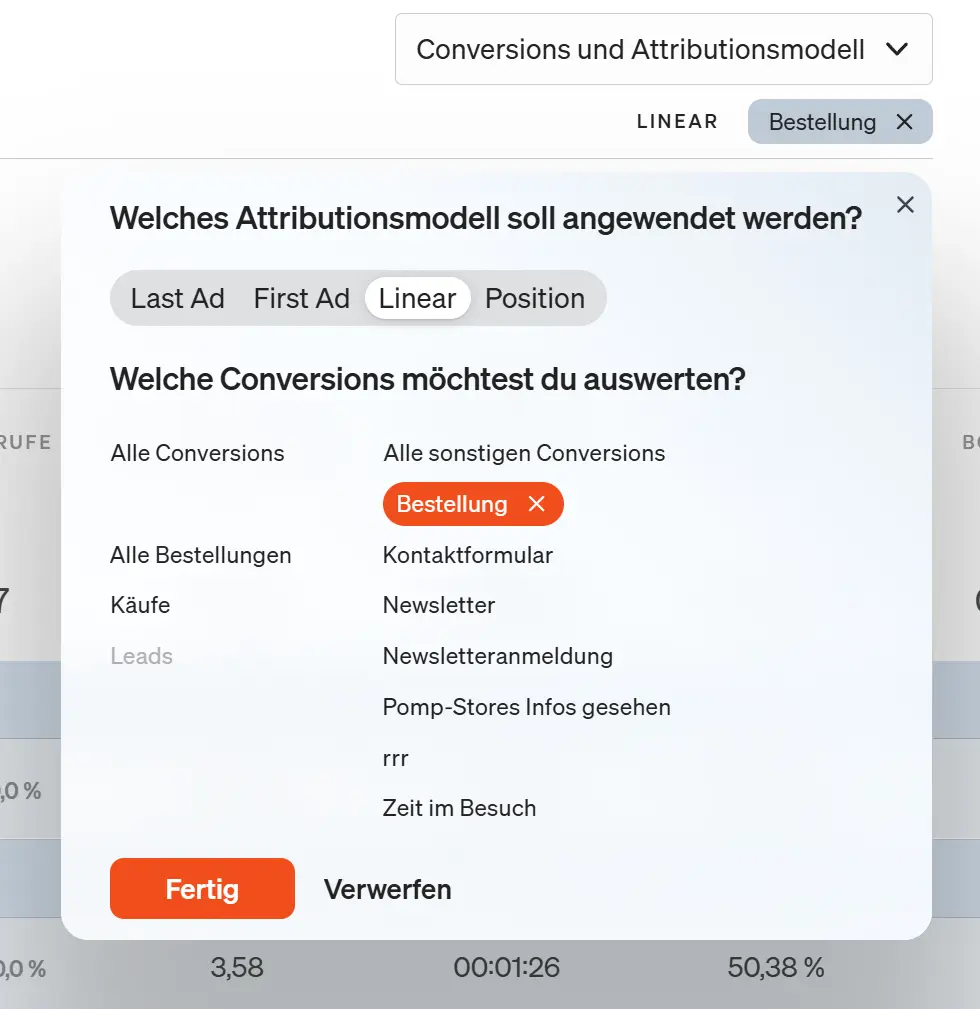Pick Käufe from the conversion list
Image resolution: width=980 pixels, height=1009 pixels.
[x=142, y=605]
